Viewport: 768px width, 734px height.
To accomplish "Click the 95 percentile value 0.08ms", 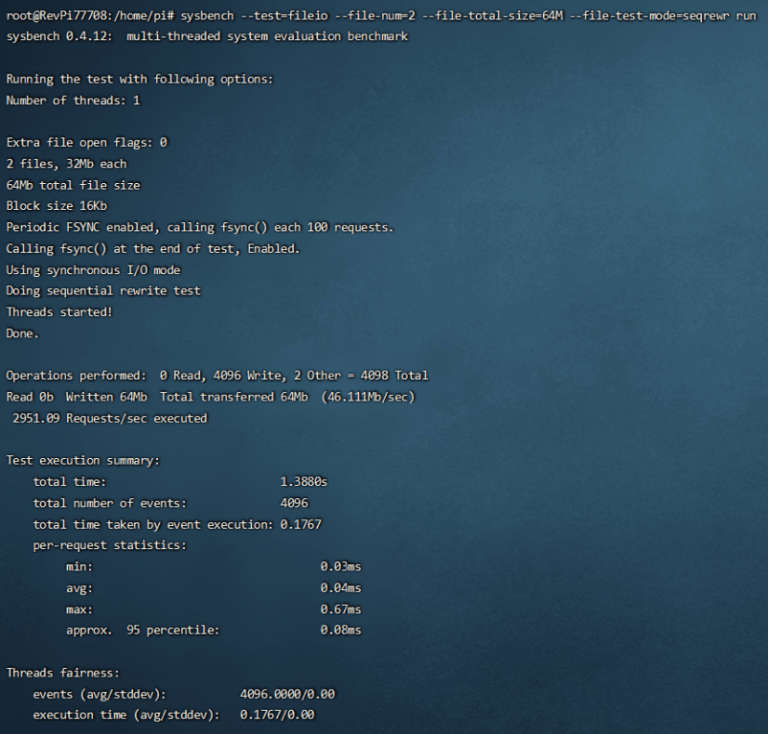I will [x=340, y=630].
